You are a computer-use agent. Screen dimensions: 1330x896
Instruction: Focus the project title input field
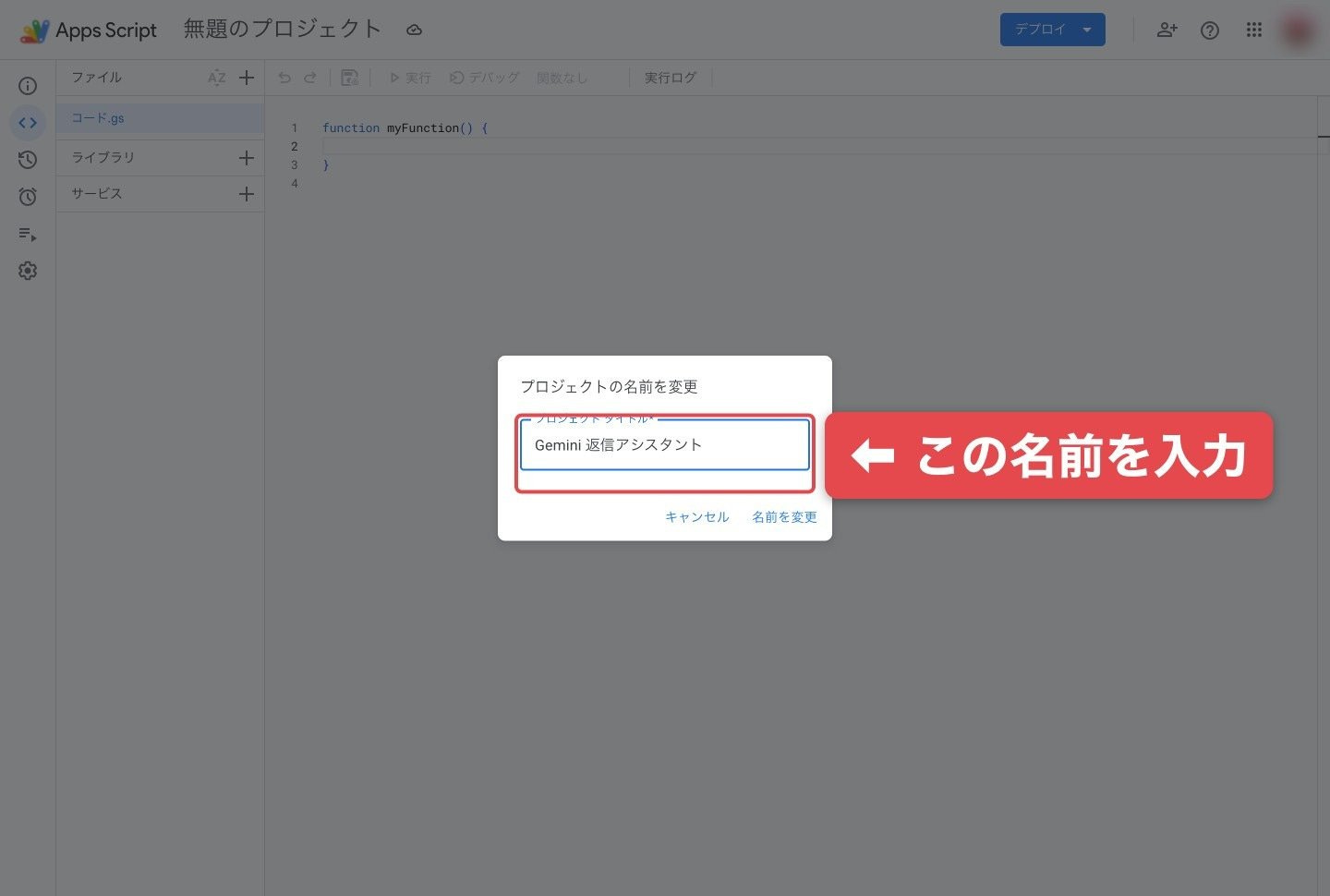point(665,445)
